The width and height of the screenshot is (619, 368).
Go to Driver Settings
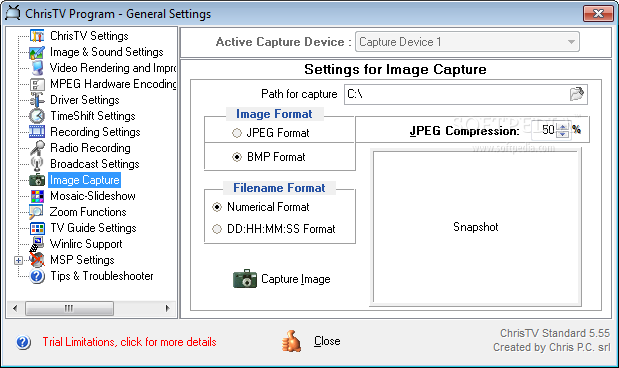coord(84,100)
